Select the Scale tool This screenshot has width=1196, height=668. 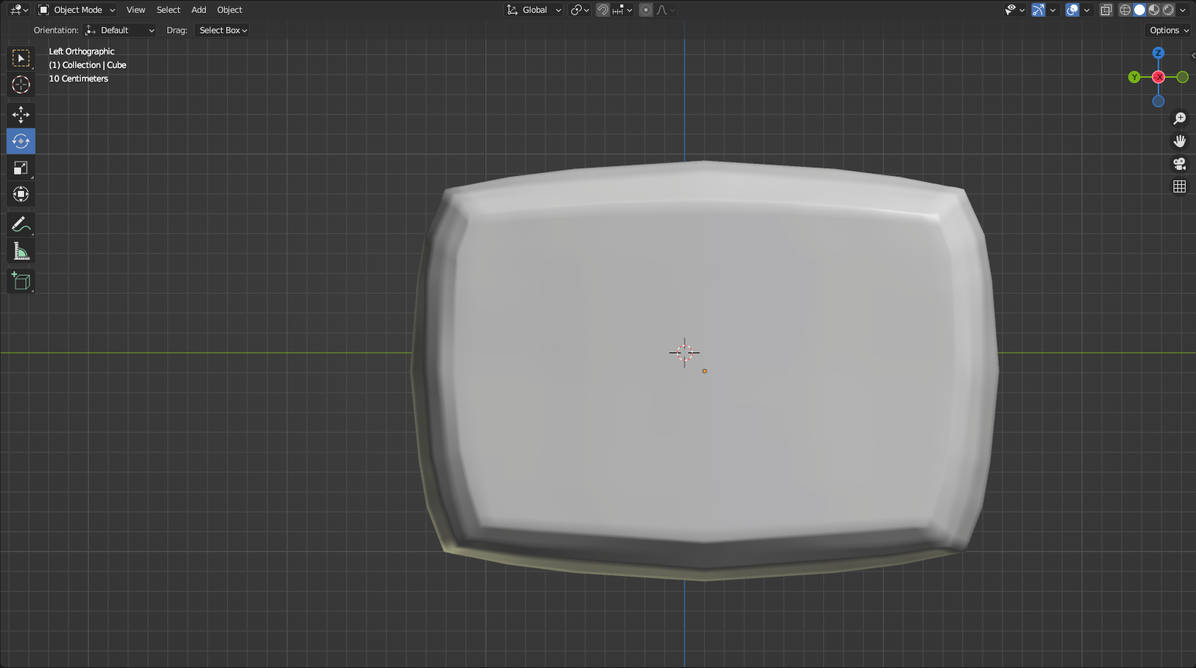click(21, 168)
